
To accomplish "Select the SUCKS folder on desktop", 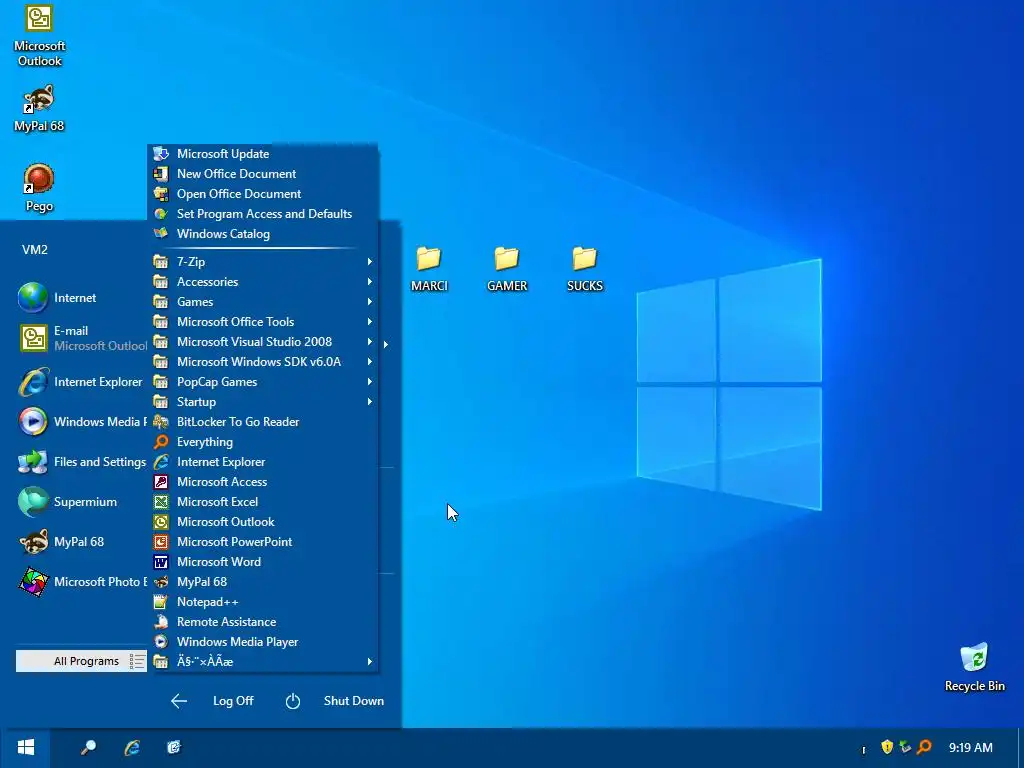I will (584, 268).
